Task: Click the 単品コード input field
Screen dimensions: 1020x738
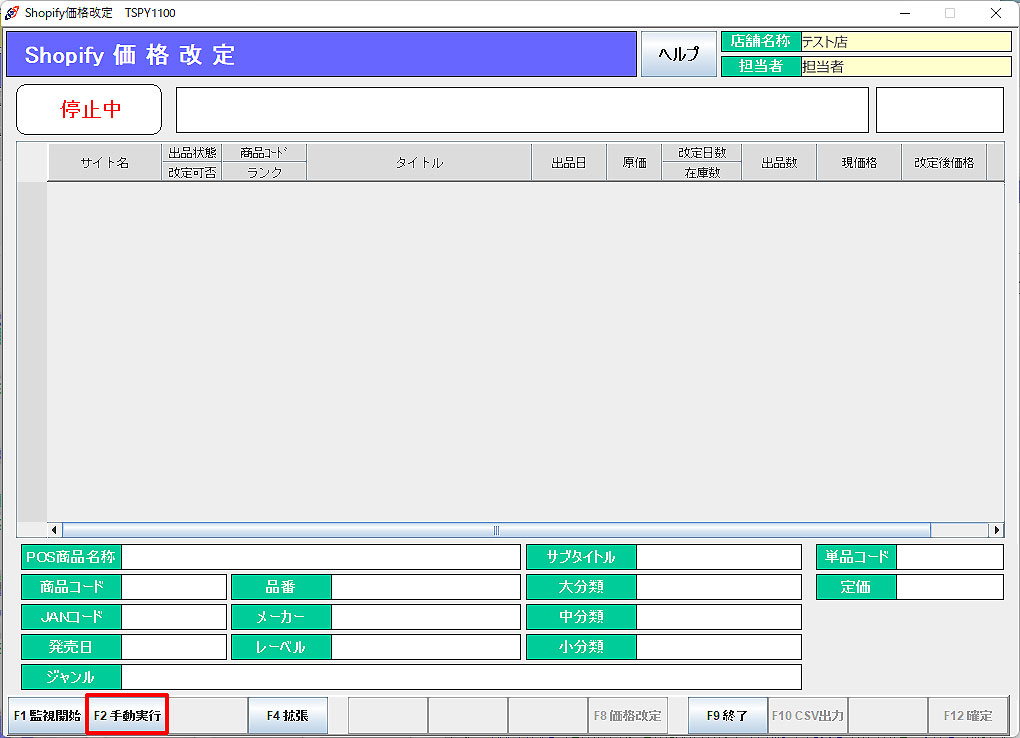Action: [x=949, y=557]
